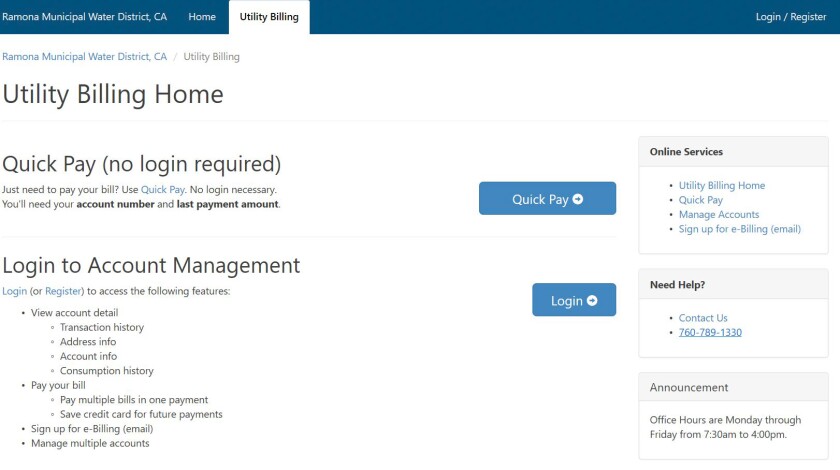The image size is (840, 470).
Task: Click the Announcement panel header
Action: pos(689,387)
